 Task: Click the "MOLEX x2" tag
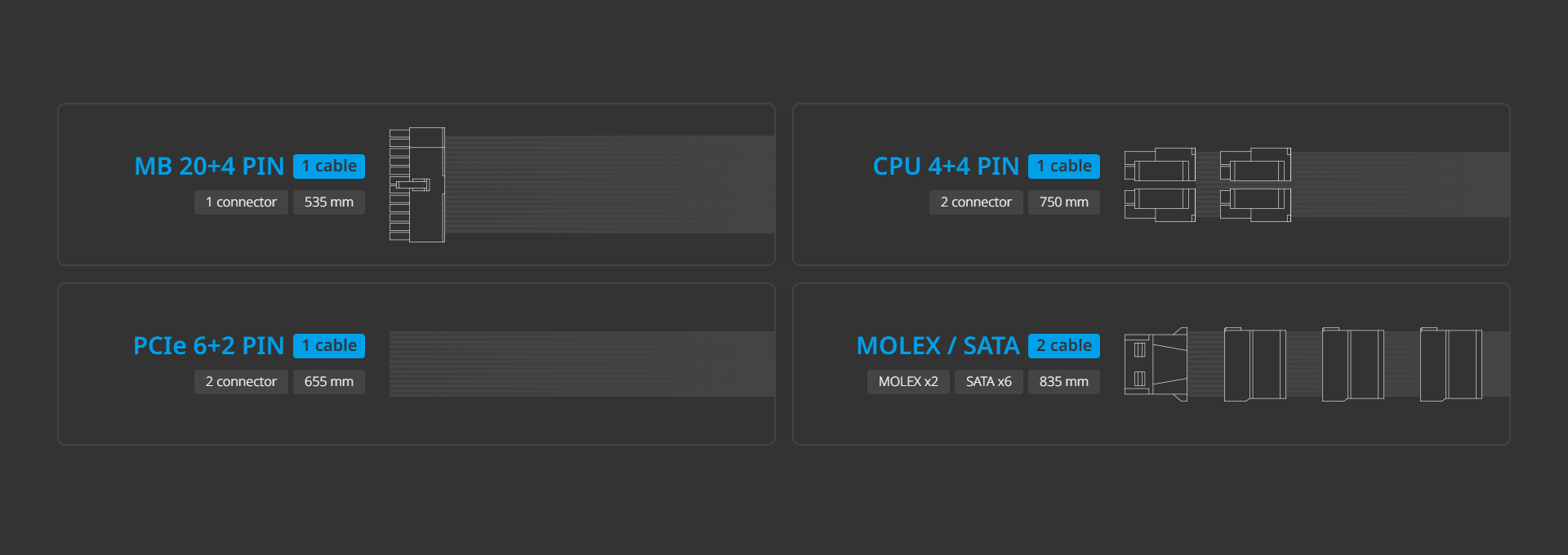[908, 382]
